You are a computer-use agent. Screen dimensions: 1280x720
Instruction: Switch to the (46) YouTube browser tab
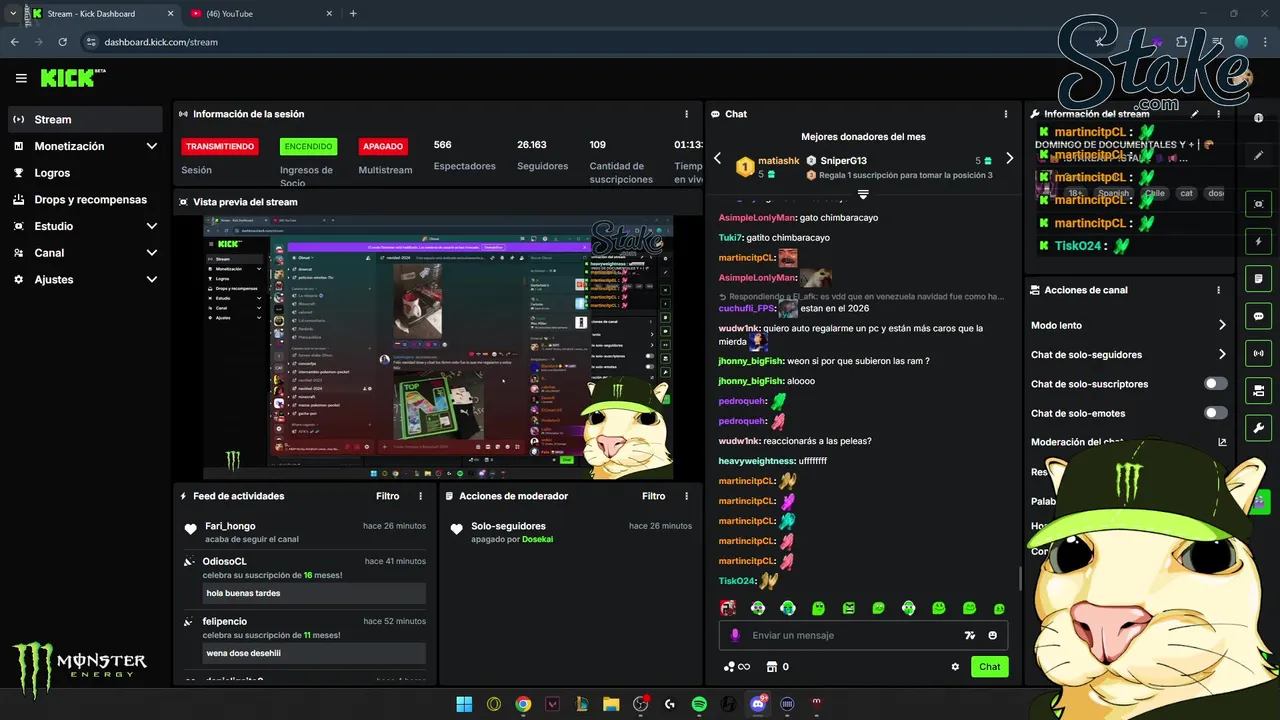[x=260, y=14]
